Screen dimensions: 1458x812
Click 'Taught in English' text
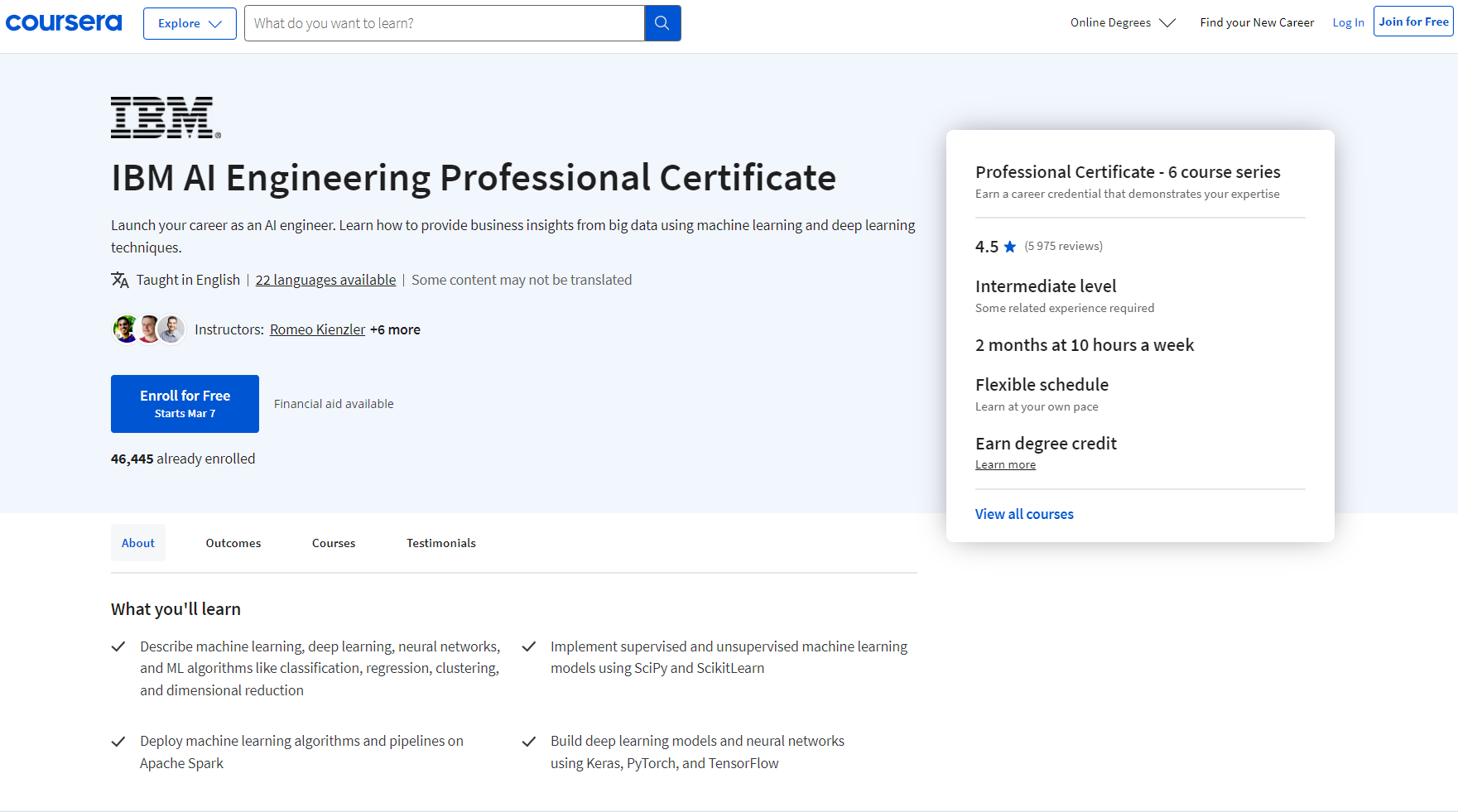pos(188,280)
